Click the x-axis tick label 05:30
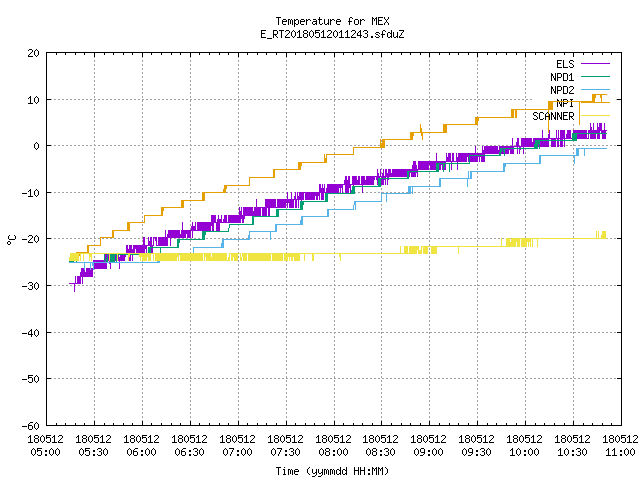Viewport: 640px width, 480px height. point(93,452)
